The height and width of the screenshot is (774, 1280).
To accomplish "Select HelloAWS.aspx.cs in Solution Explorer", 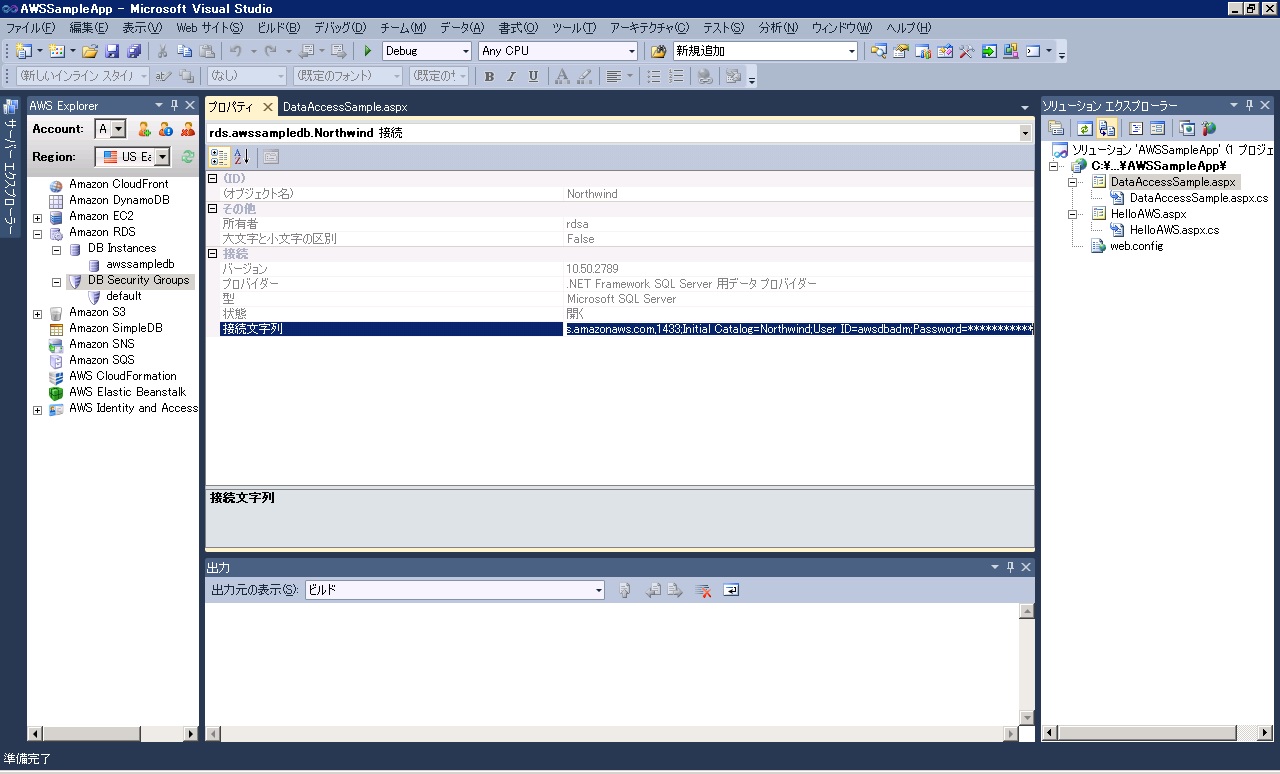I will (1174, 230).
